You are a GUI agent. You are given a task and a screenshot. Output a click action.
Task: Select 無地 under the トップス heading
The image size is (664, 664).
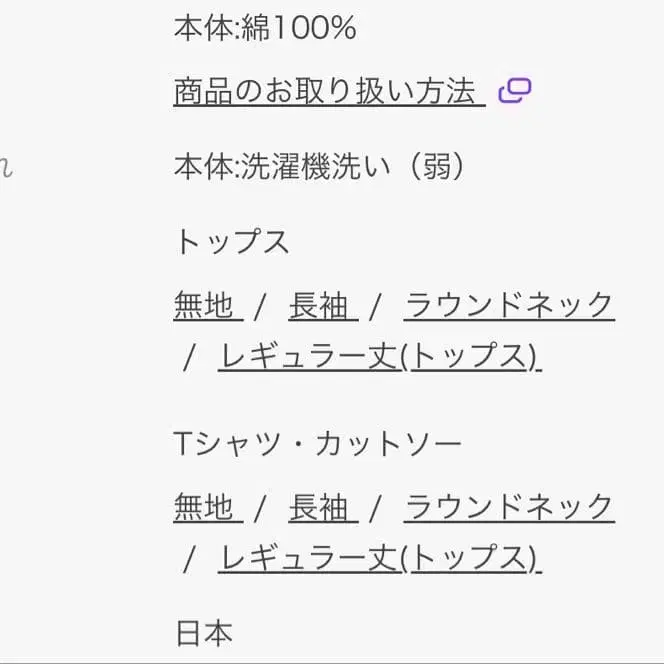coord(204,306)
